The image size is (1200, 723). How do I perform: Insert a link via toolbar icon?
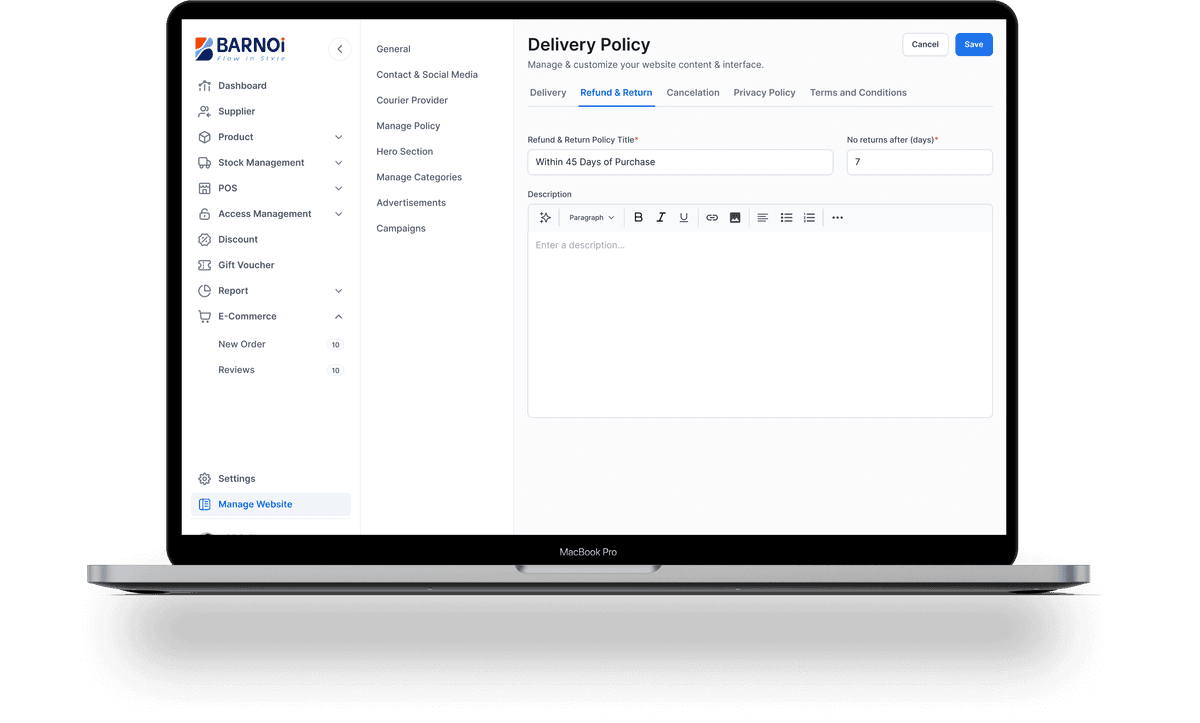712,218
